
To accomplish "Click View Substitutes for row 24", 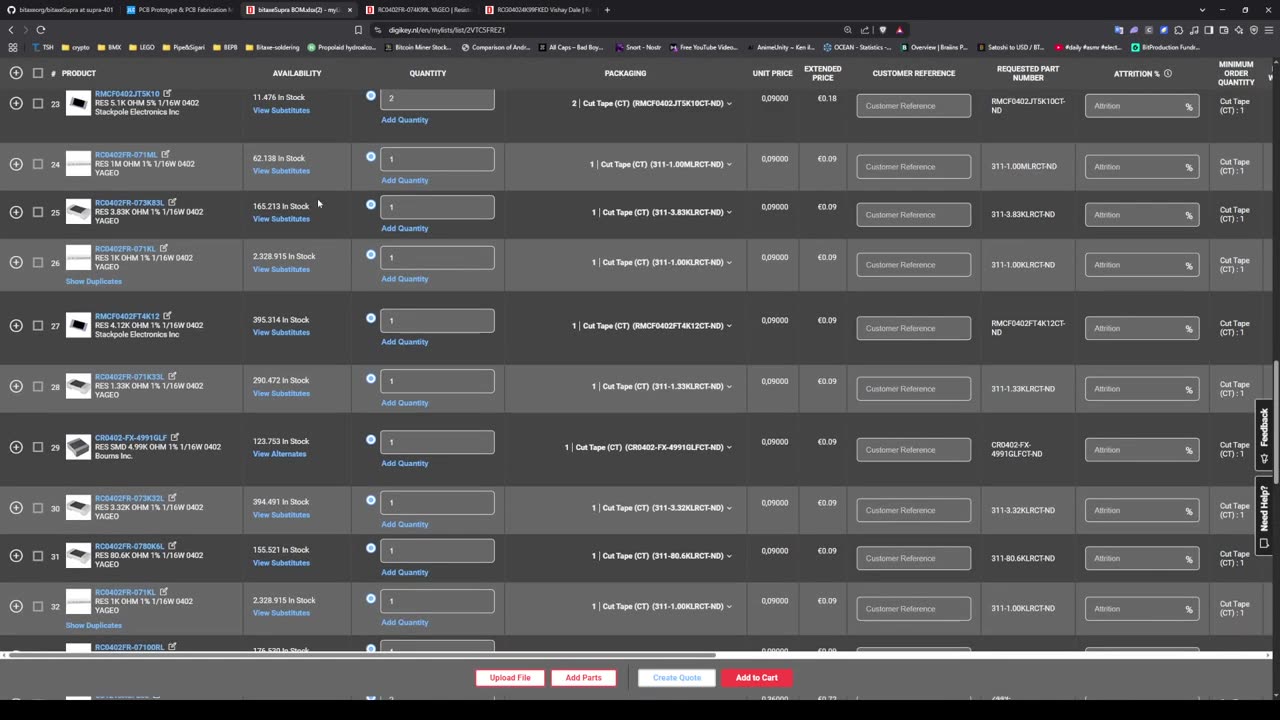I will click(x=281, y=171).
